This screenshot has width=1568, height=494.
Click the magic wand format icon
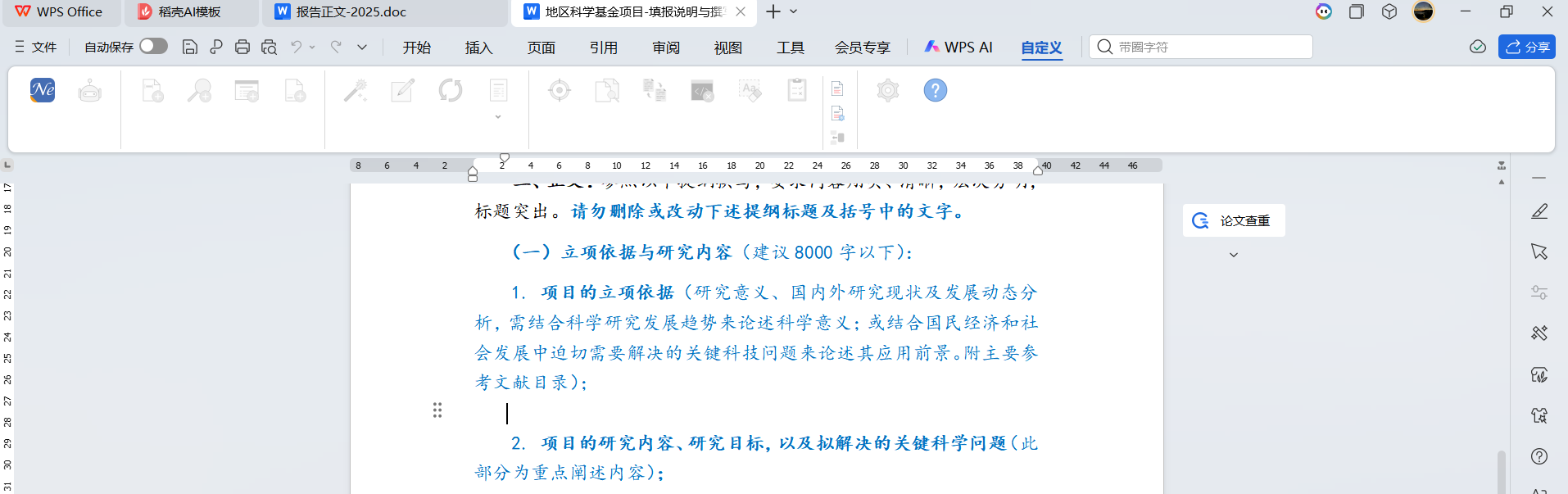pyautogui.click(x=355, y=90)
